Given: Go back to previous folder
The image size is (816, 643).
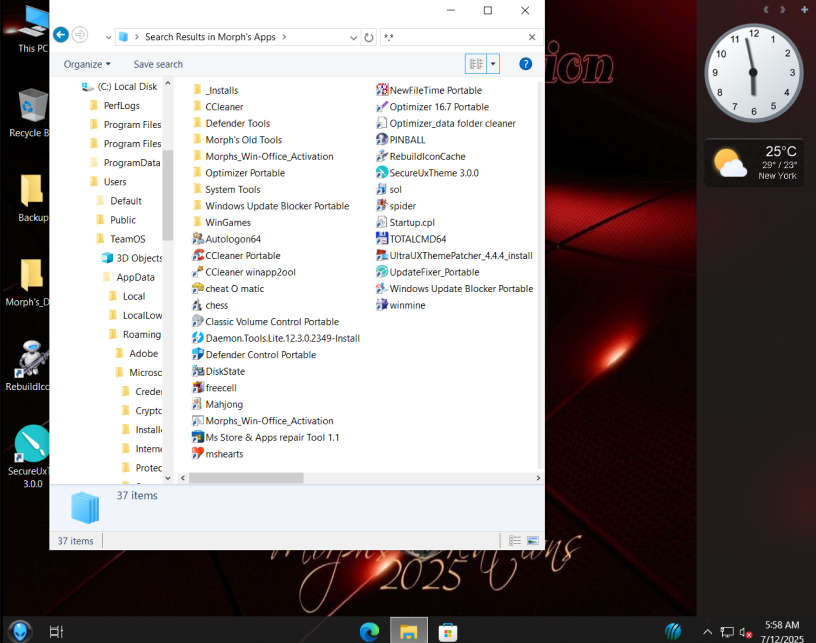Looking at the screenshot, I should pos(61,35).
